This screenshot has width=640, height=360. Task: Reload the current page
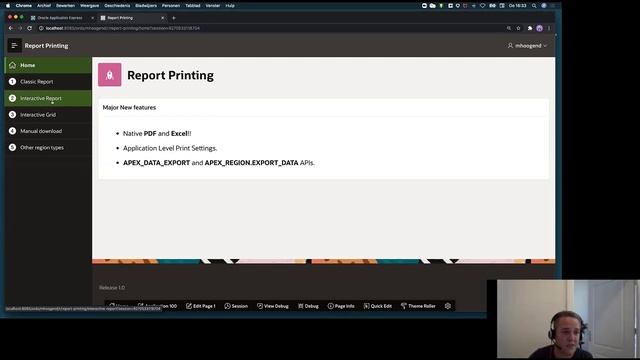(29, 28)
